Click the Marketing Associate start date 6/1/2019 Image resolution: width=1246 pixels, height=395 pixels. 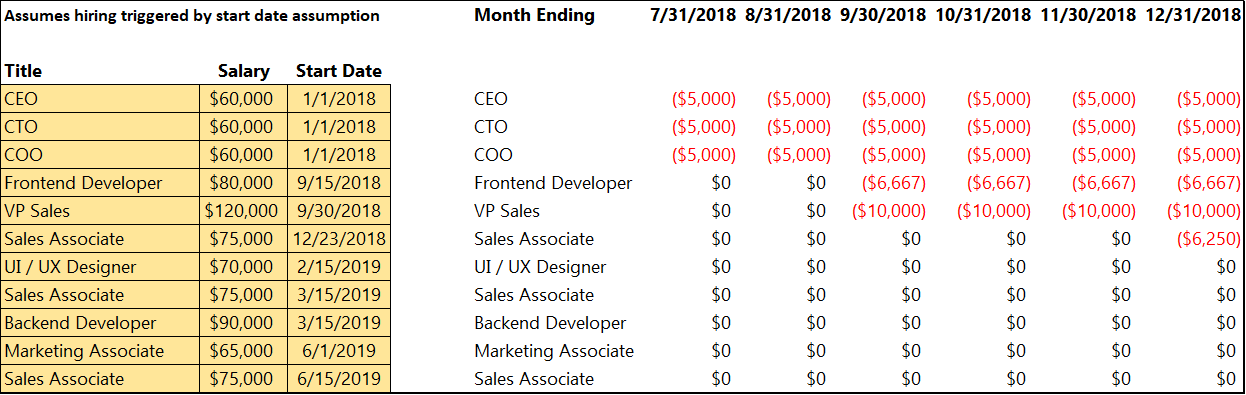coord(339,351)
